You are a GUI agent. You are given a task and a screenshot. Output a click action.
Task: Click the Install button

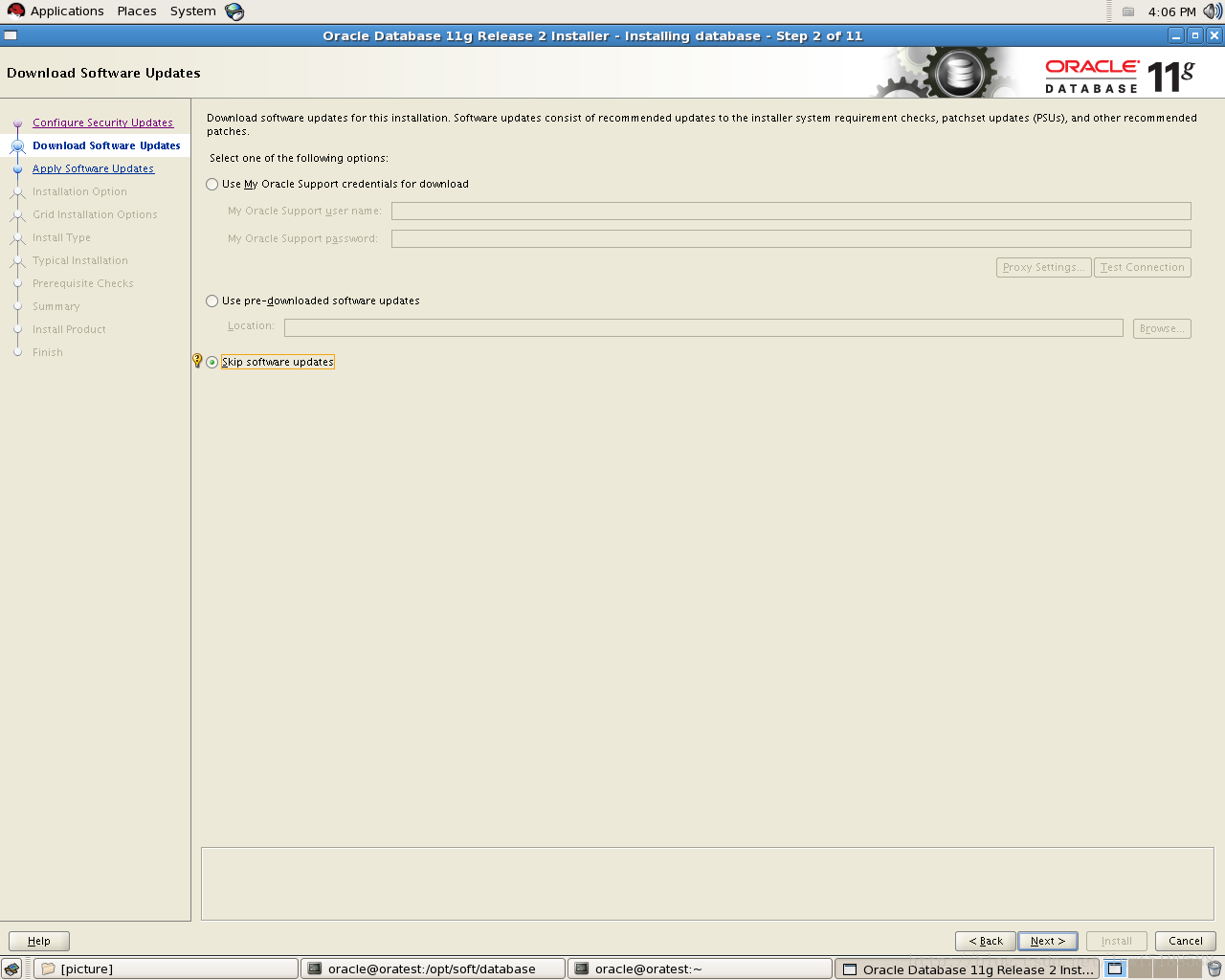pos(1116,941)
